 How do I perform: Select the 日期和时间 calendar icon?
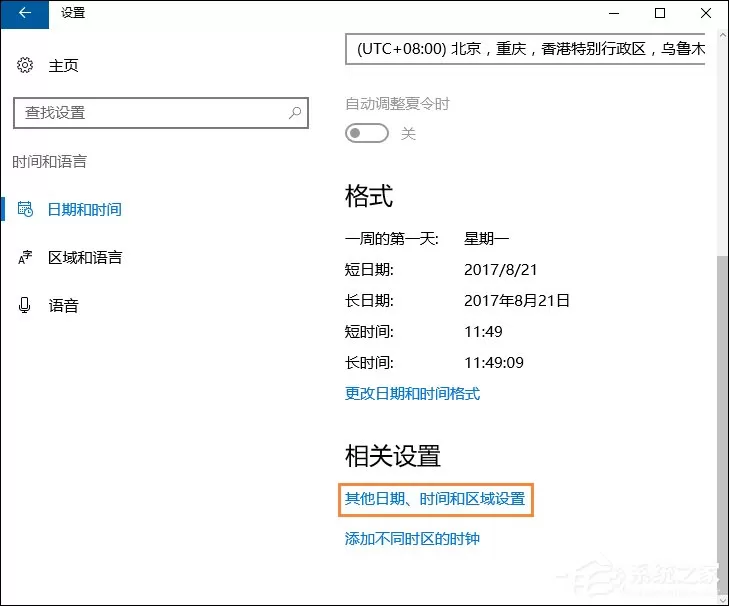(25, 209)
